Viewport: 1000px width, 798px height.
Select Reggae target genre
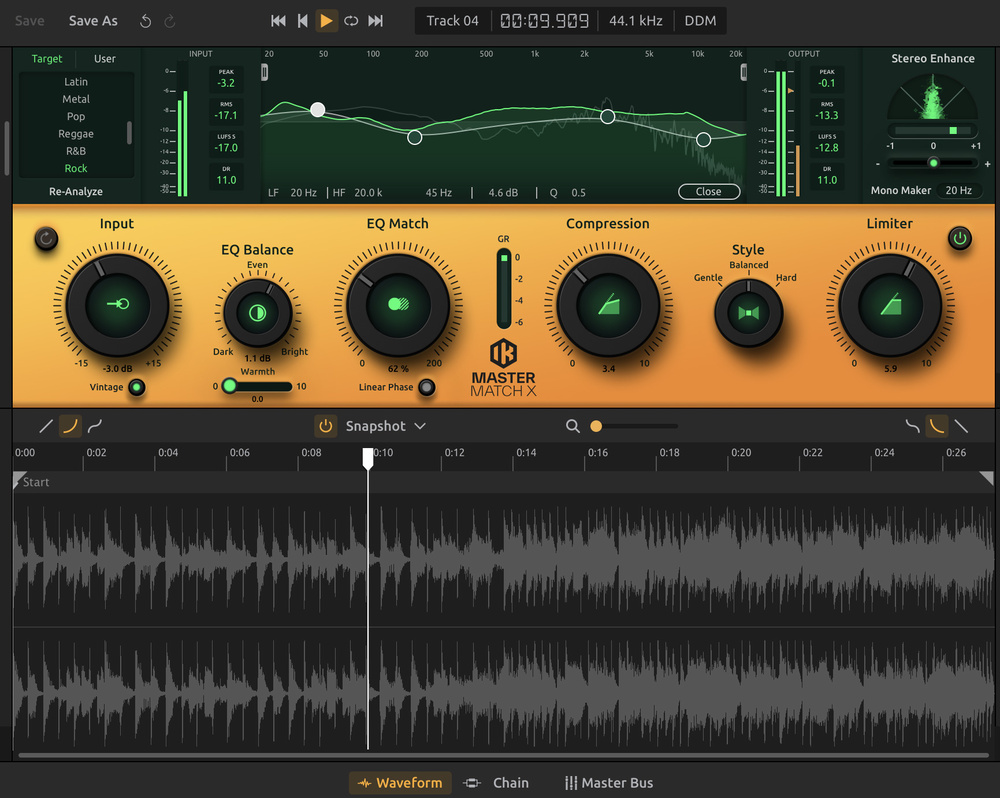click(76, 133)
